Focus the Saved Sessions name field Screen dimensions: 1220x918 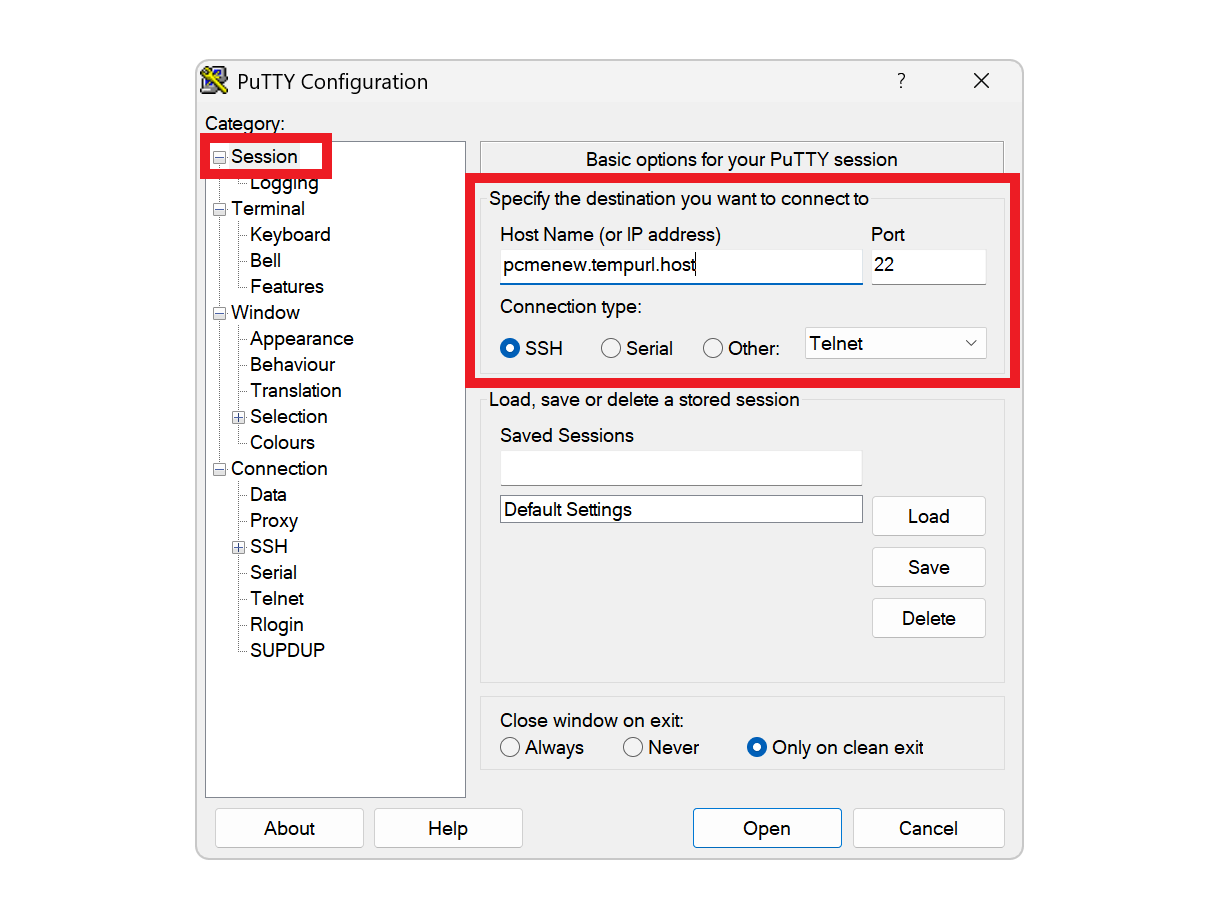[681, 468]
